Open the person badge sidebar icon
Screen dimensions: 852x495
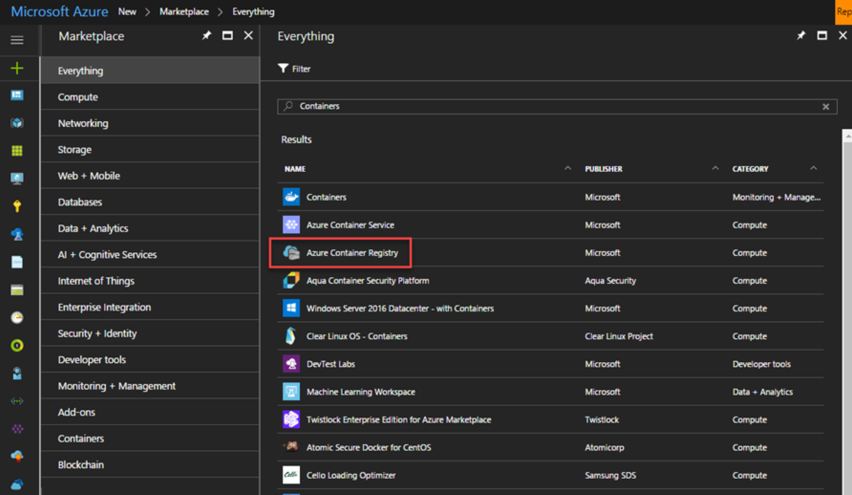pyautogui.click(x=17, y=373)
